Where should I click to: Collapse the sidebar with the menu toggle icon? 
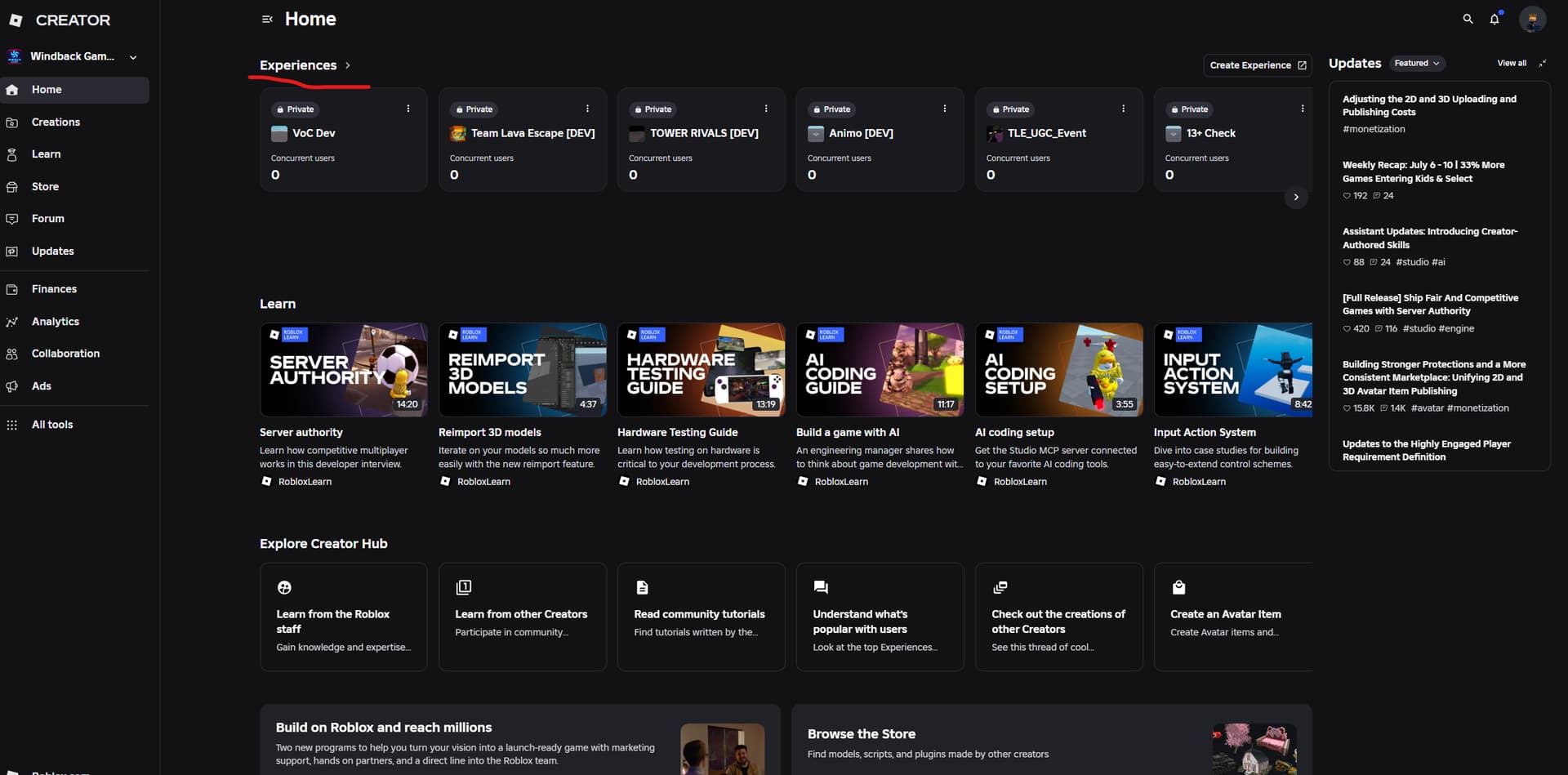click(x=267, y=19)
